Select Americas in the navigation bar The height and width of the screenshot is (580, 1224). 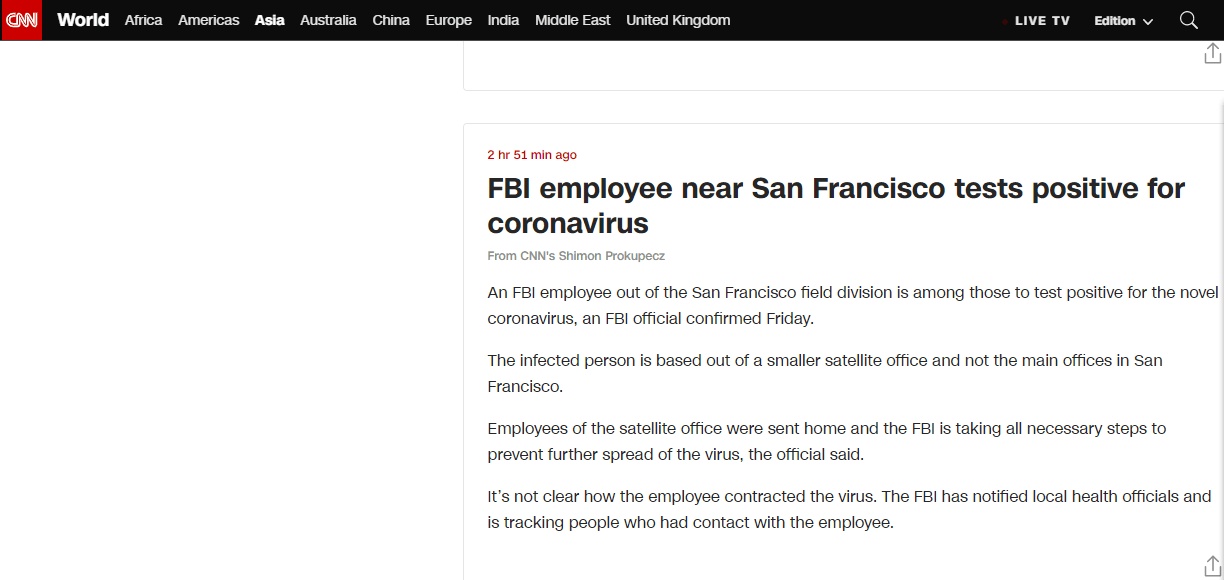point(208,20)
